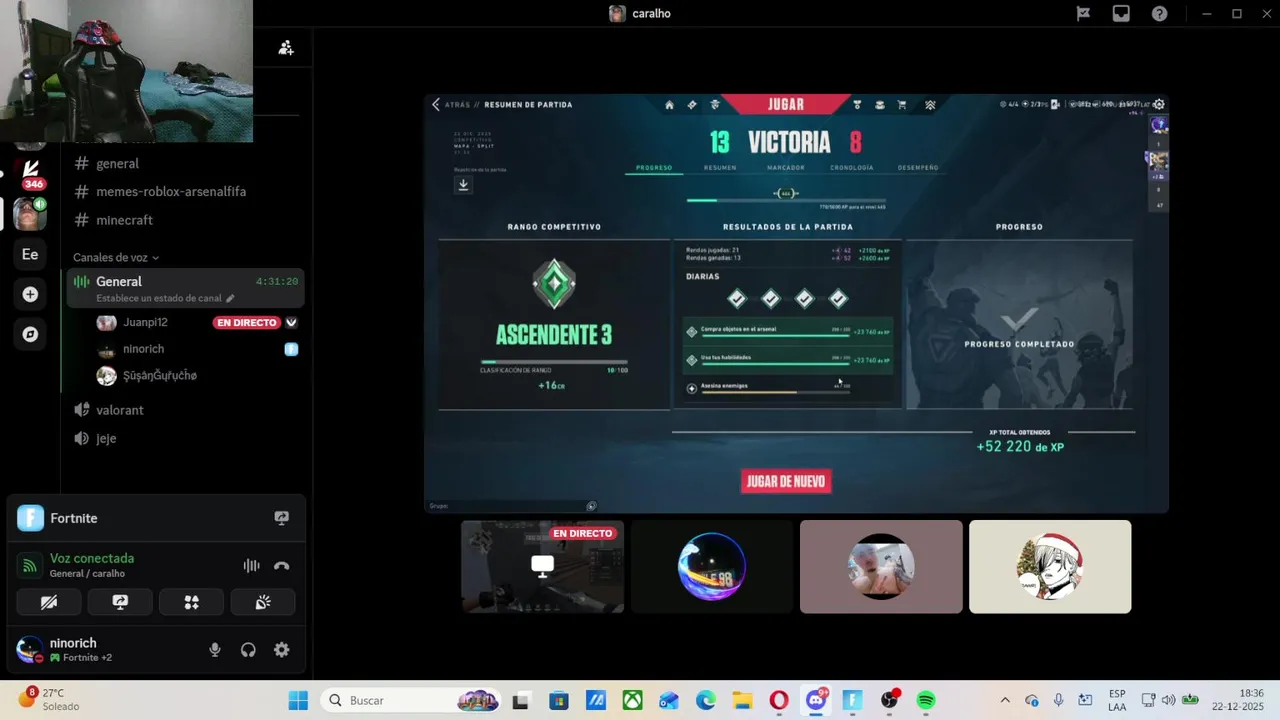Collapse the Canales de voz category
The image size is (1280, 720).
[116, 257]
